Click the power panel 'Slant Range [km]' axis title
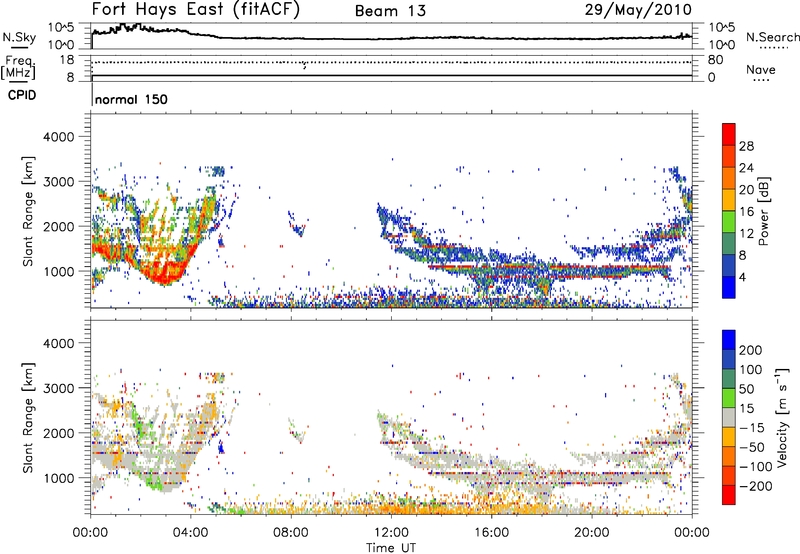This screenshot has height=554, width=800. (29, 211)
